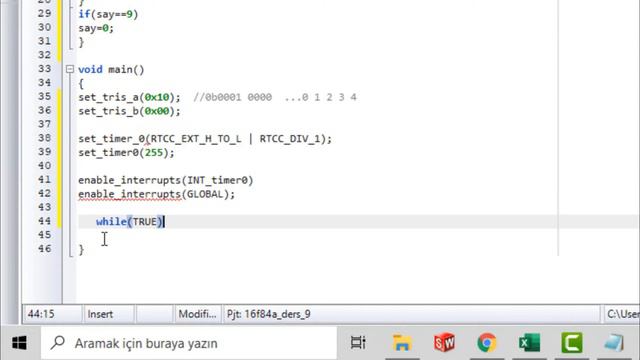Click line number 38 in gutter
640x360 pixels.
44,138
